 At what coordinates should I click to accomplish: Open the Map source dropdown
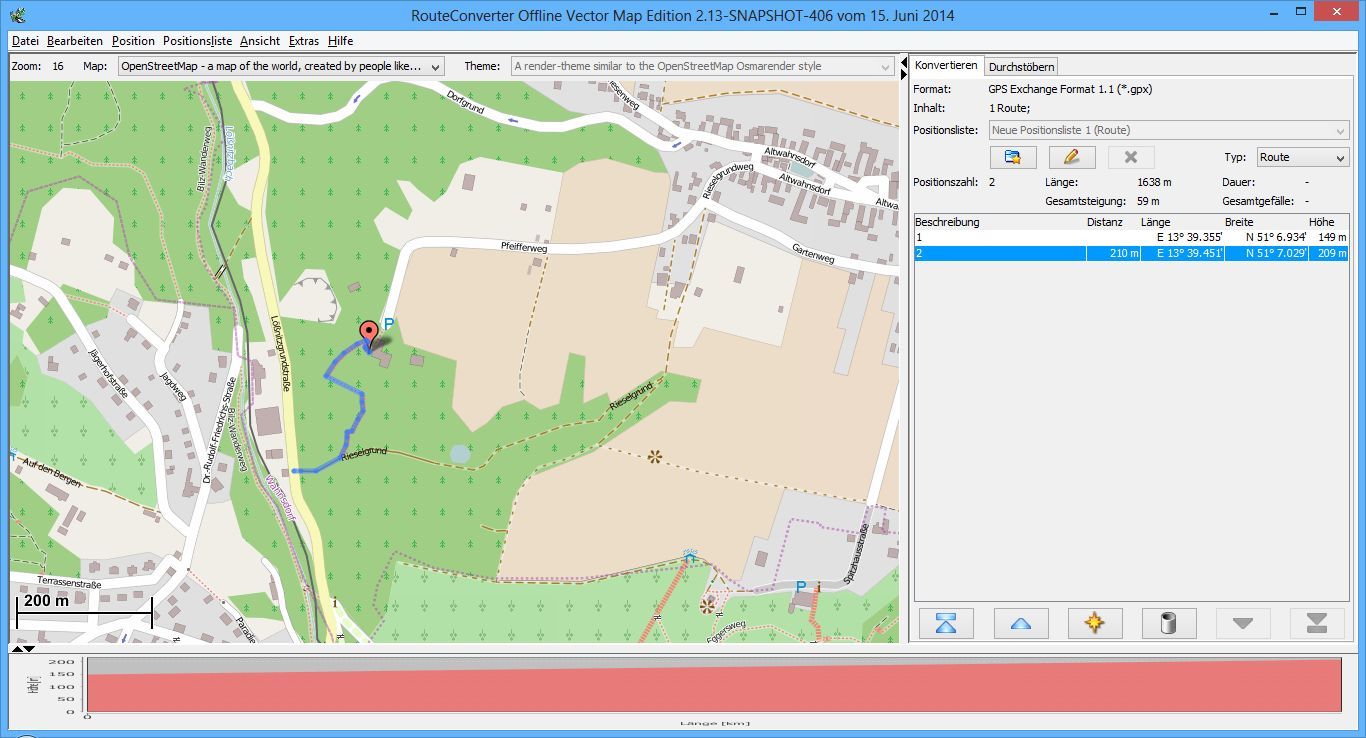[x=281, y=66]
